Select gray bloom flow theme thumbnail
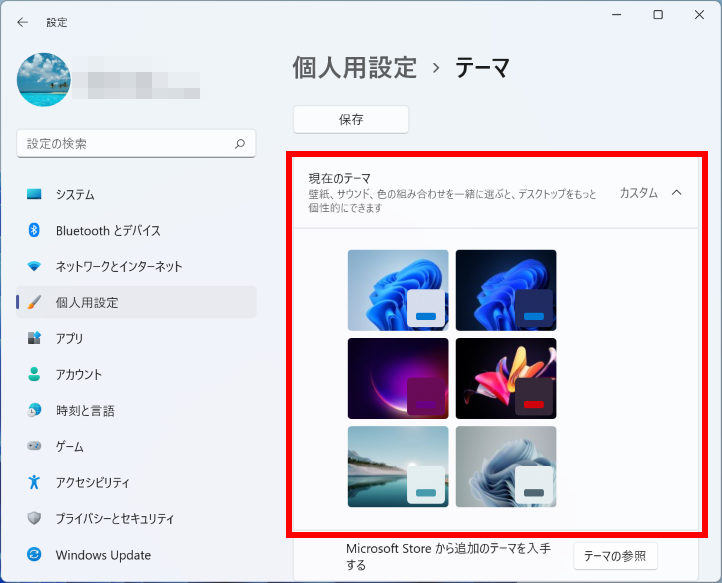The height and width of the screenshot is (583, 722). click(506, 466)
